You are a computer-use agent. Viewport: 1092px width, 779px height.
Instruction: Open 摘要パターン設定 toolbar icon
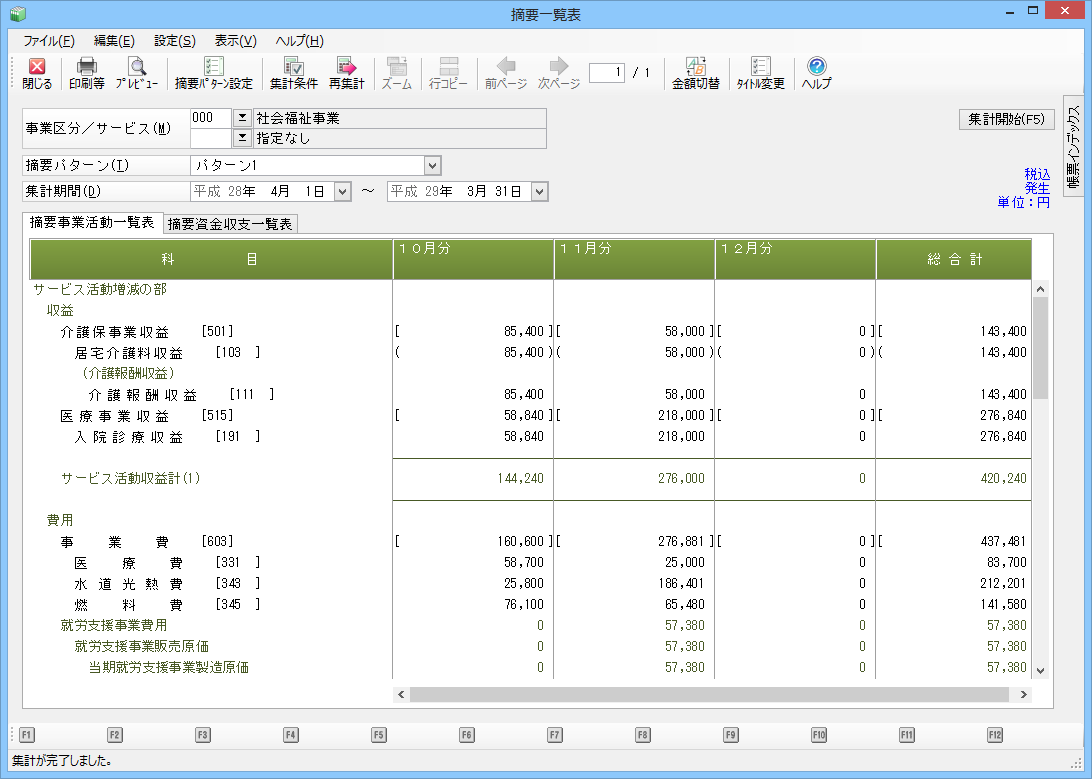pyautogui.click(x=213, y=73)
